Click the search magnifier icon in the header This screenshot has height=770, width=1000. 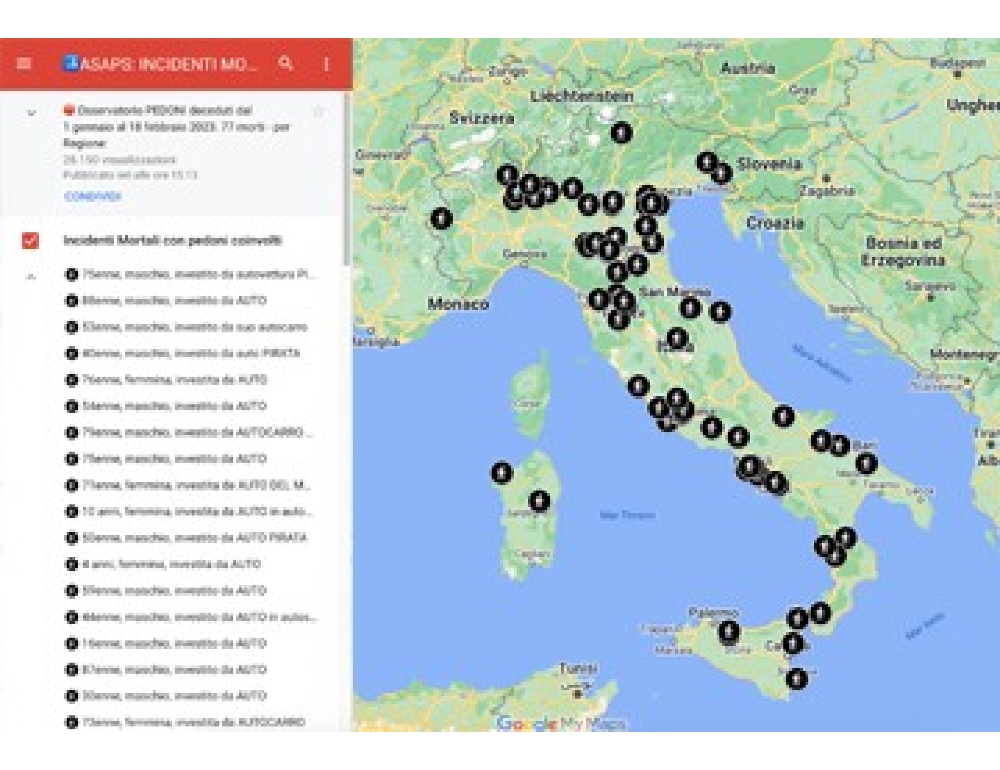pos(286,63)
